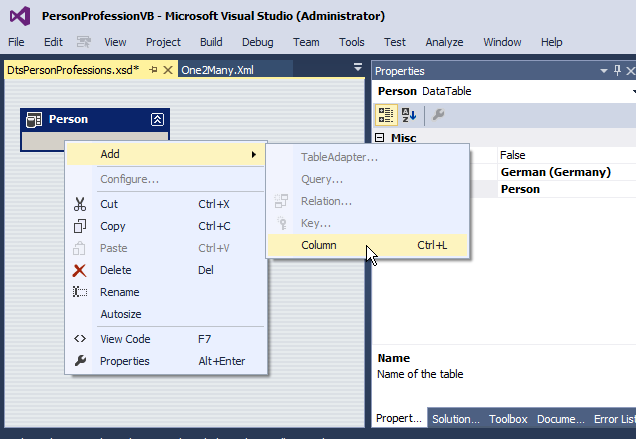
Task: Select Paste from context menu
Action: pos(165,248)
